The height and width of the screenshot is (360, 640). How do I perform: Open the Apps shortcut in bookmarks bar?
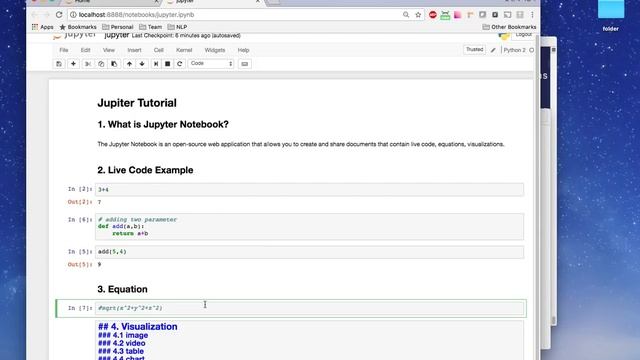pyautogui.click(x=42, y=27)
